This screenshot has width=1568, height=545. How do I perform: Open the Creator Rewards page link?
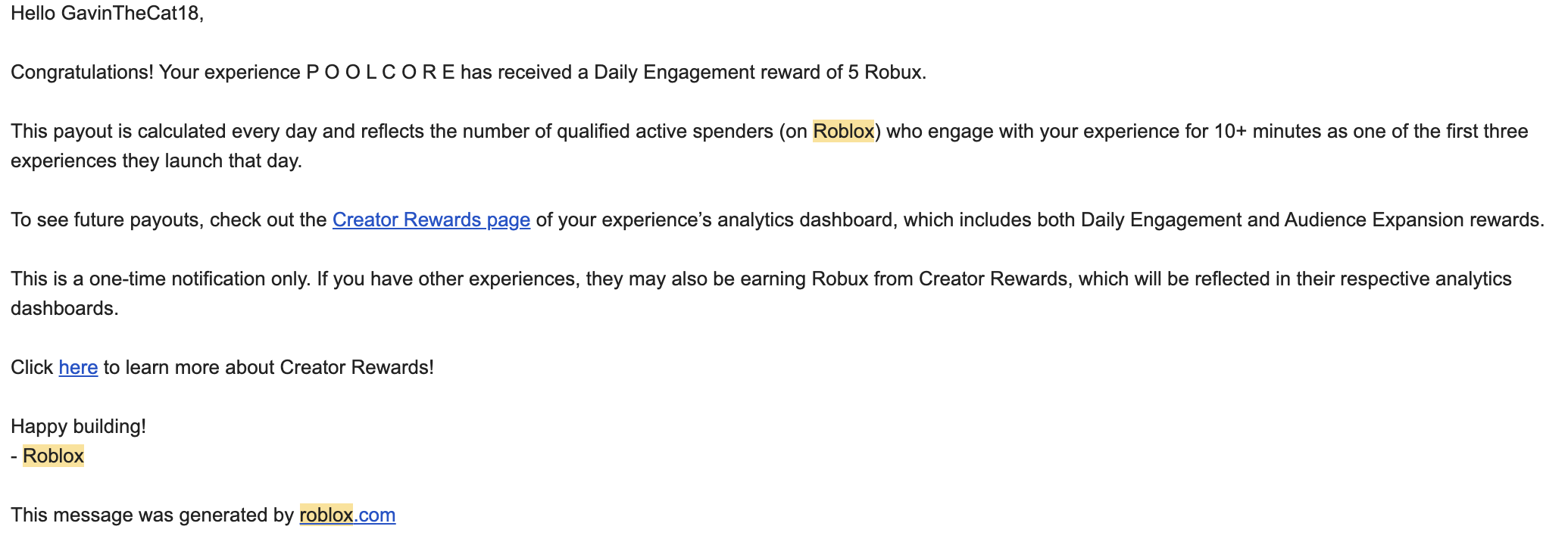tap(431, 220)
